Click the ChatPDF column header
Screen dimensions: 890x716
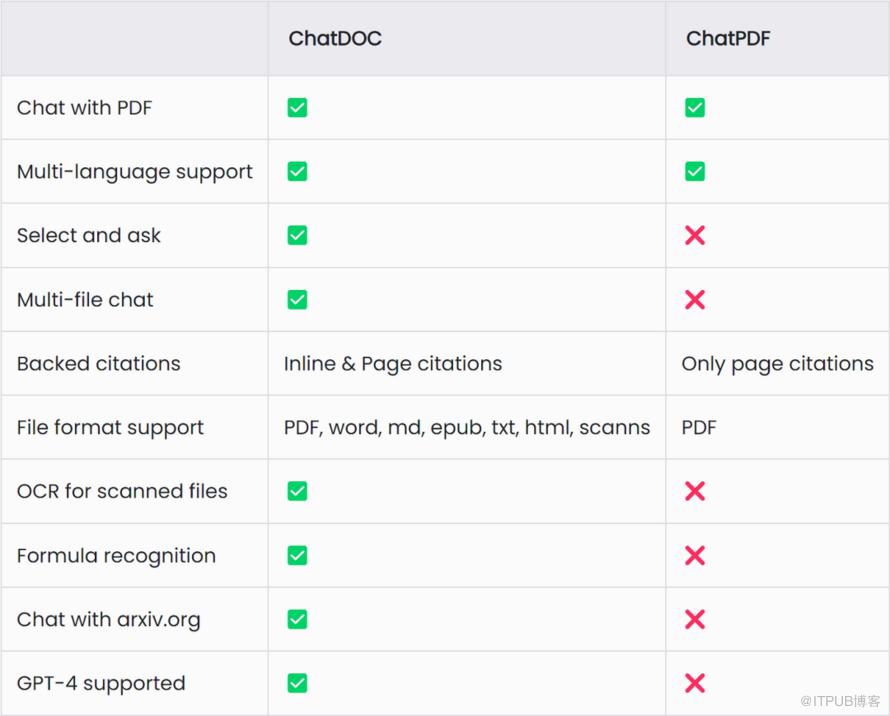[x=728, y=39]
